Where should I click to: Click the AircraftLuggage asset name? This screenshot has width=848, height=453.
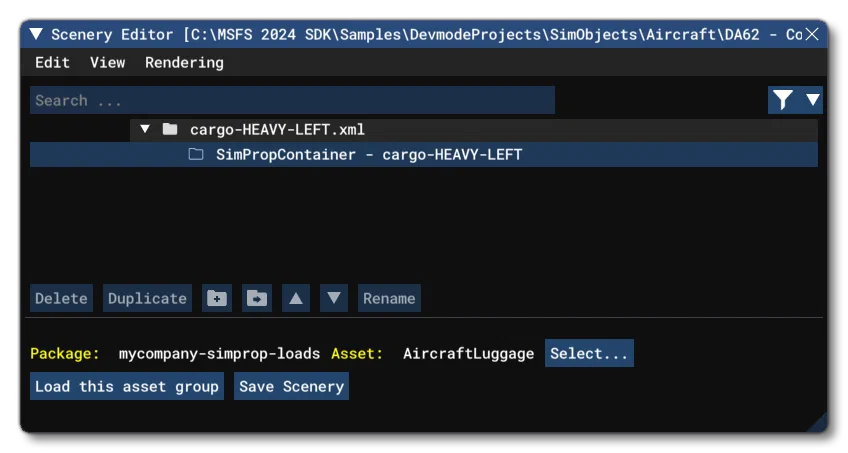[468, 354]
